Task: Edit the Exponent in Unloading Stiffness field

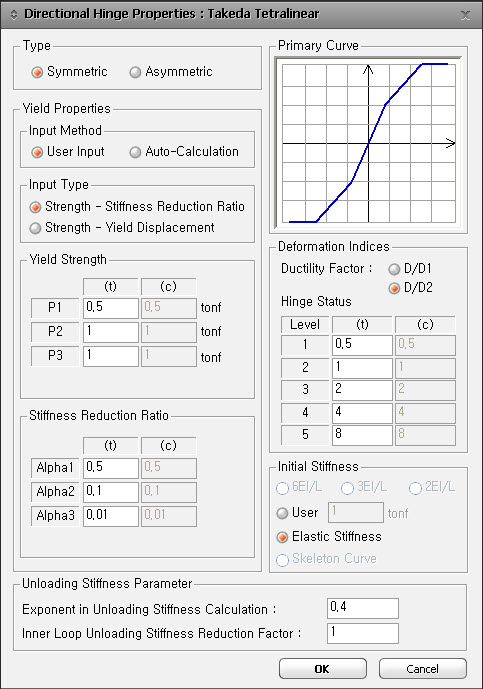Action: point(363,608)
